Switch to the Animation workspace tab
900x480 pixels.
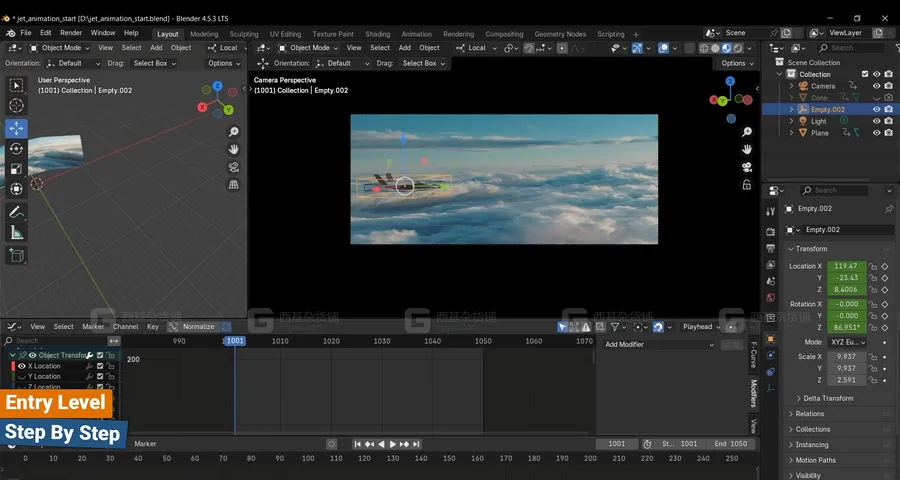click(416, 34)
